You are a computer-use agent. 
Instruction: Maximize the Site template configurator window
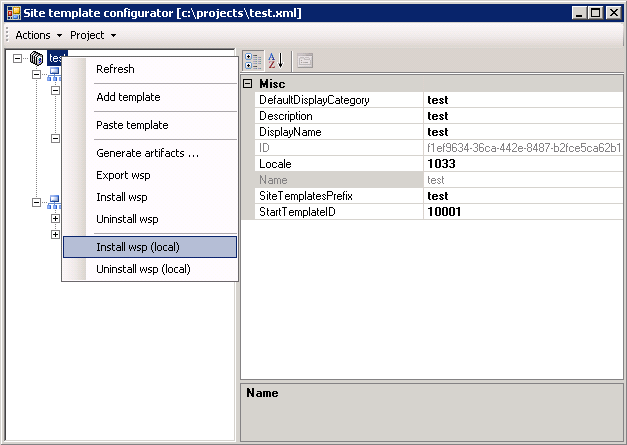coord(595,13)
